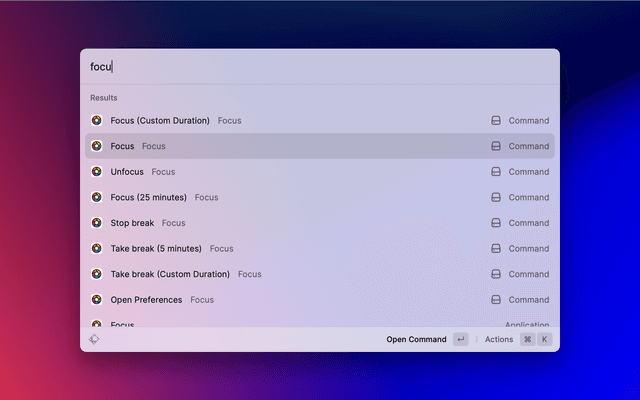The image size is (640, 400).
Task: Click the K key badge in footer
Action: [545, 339]
